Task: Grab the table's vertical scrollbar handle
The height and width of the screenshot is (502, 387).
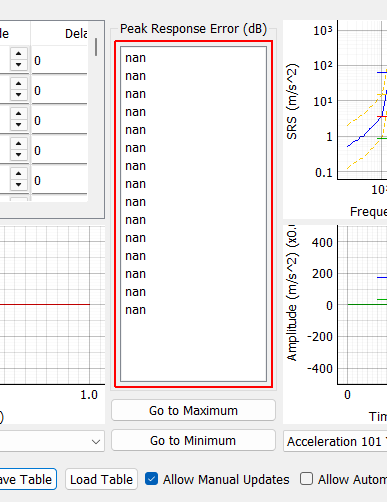Action: click(96, 47)
